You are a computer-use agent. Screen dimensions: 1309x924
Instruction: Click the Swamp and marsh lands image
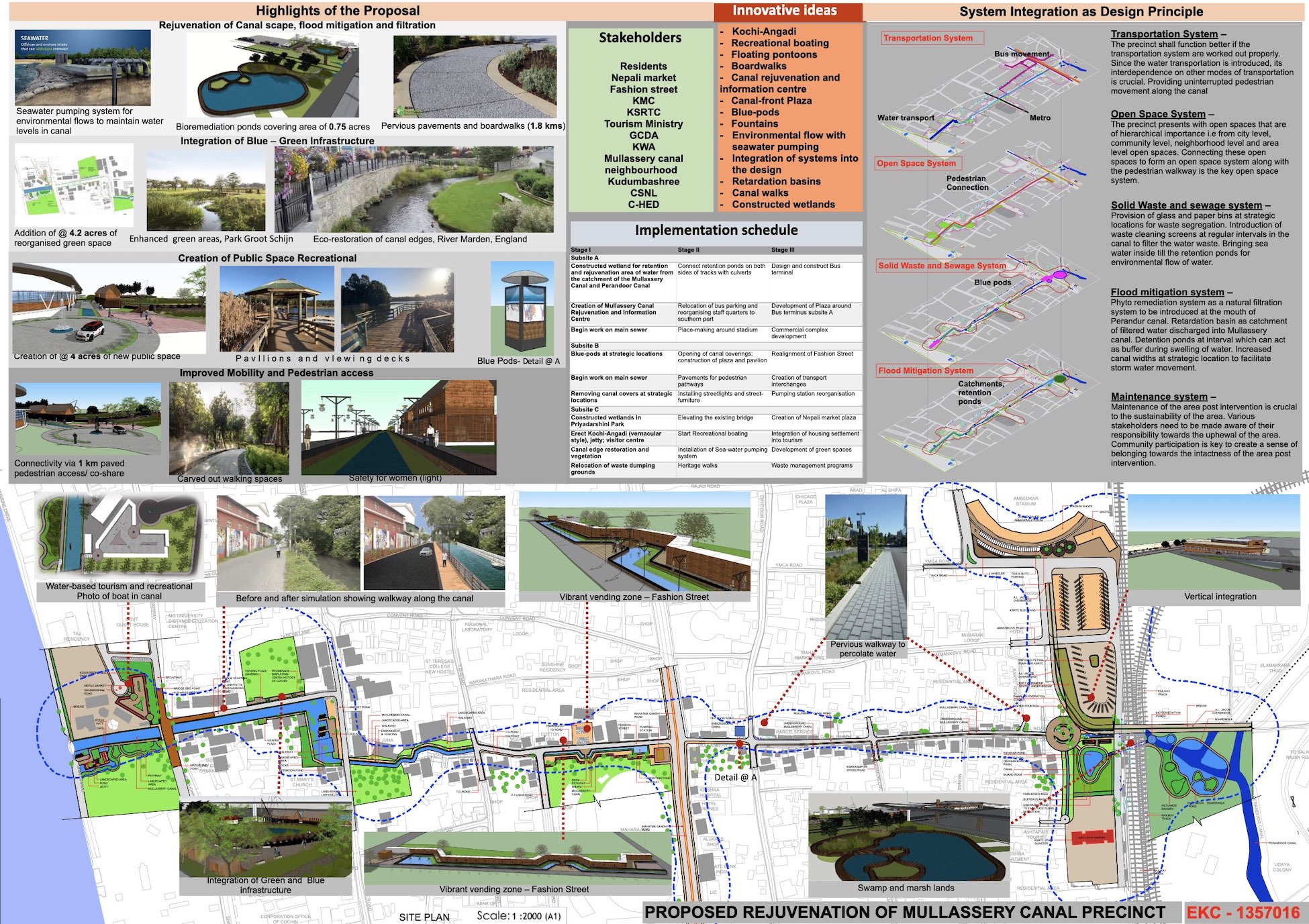pyautogui.click(x=908, y=836)
